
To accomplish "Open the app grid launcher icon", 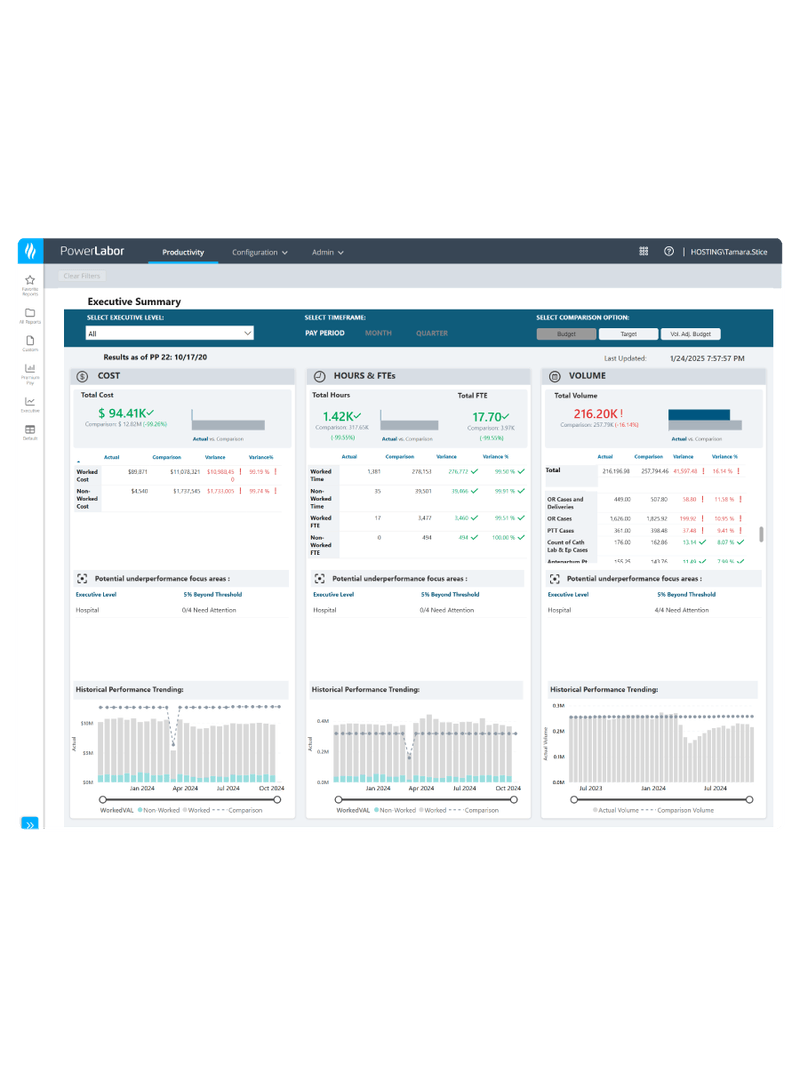I will tap(644, 251).
